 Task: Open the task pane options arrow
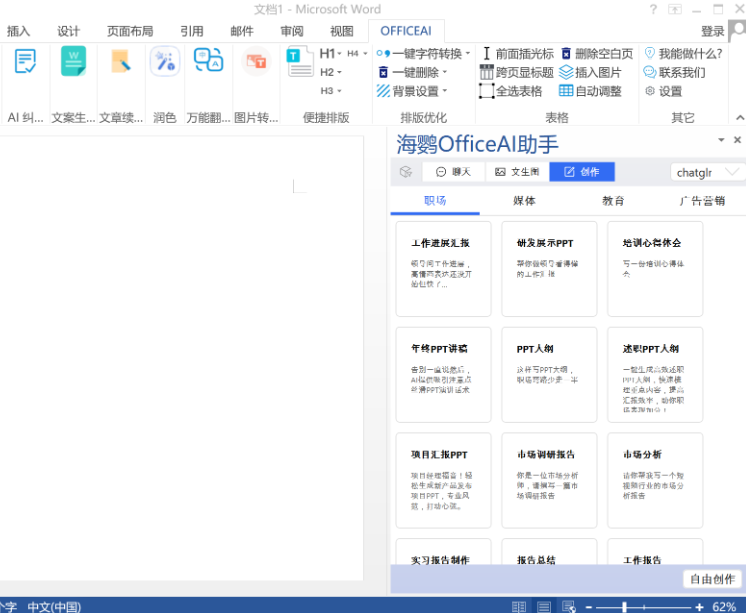[721, 139]
